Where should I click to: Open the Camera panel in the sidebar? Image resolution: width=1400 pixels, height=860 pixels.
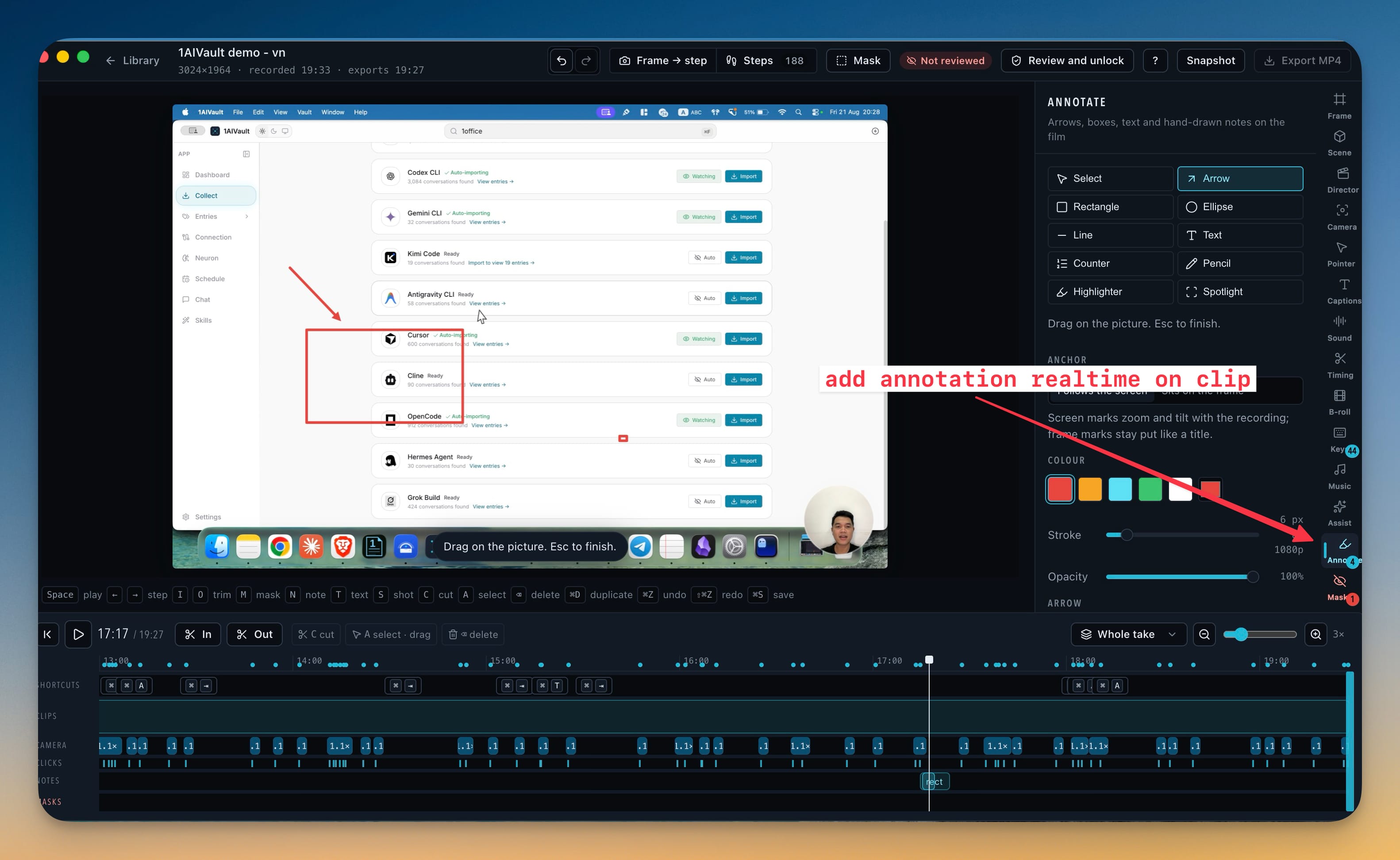pyautogui.click(x=1342, y=217)
